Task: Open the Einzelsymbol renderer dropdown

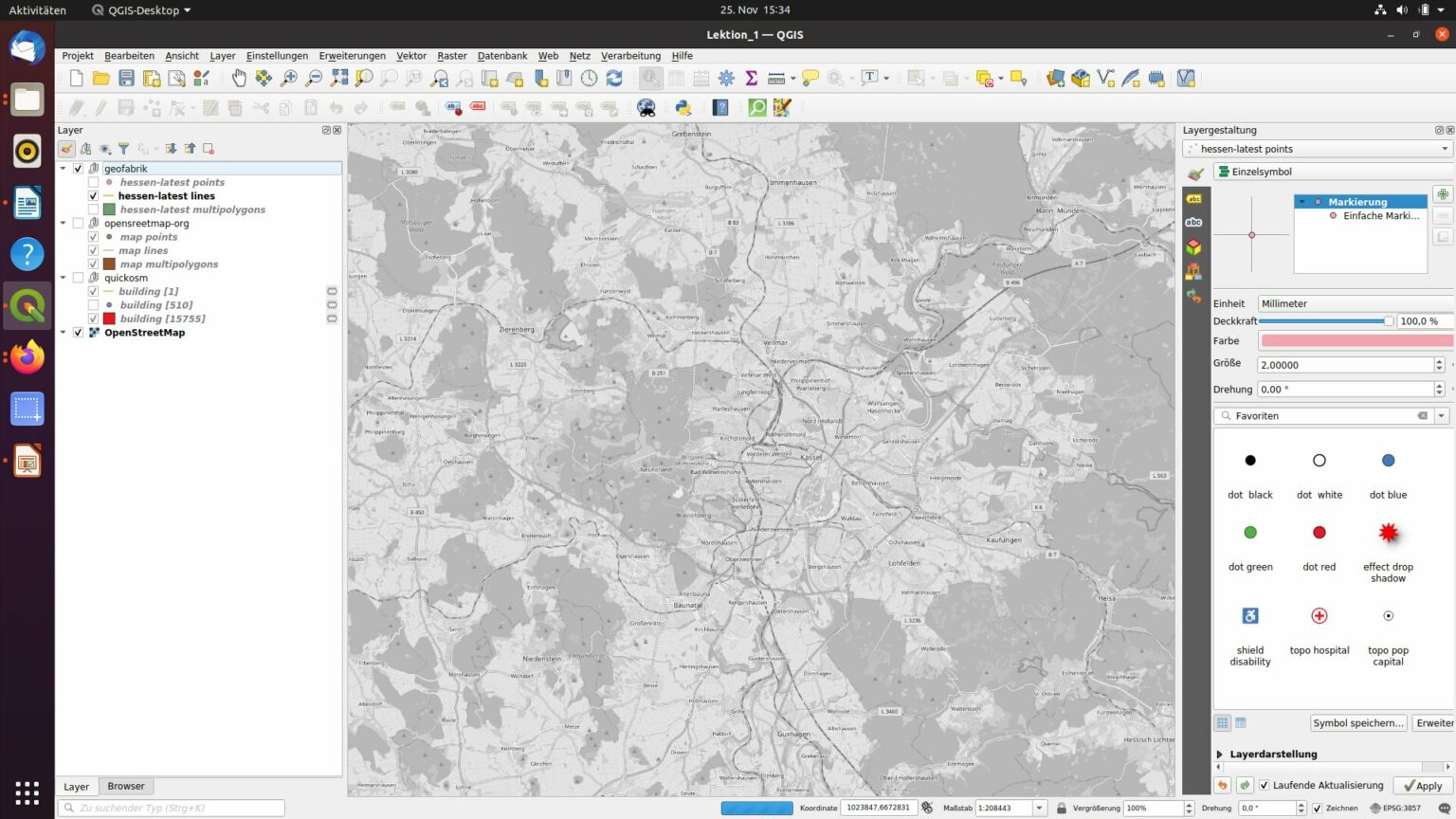Action: 1333,172
